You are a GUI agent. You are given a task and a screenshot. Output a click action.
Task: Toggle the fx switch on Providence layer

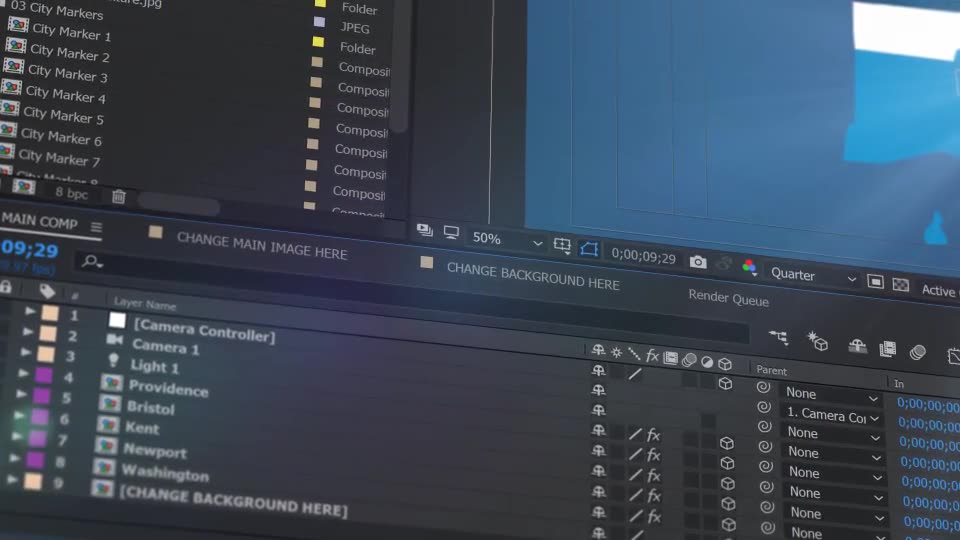pos(653,435)
